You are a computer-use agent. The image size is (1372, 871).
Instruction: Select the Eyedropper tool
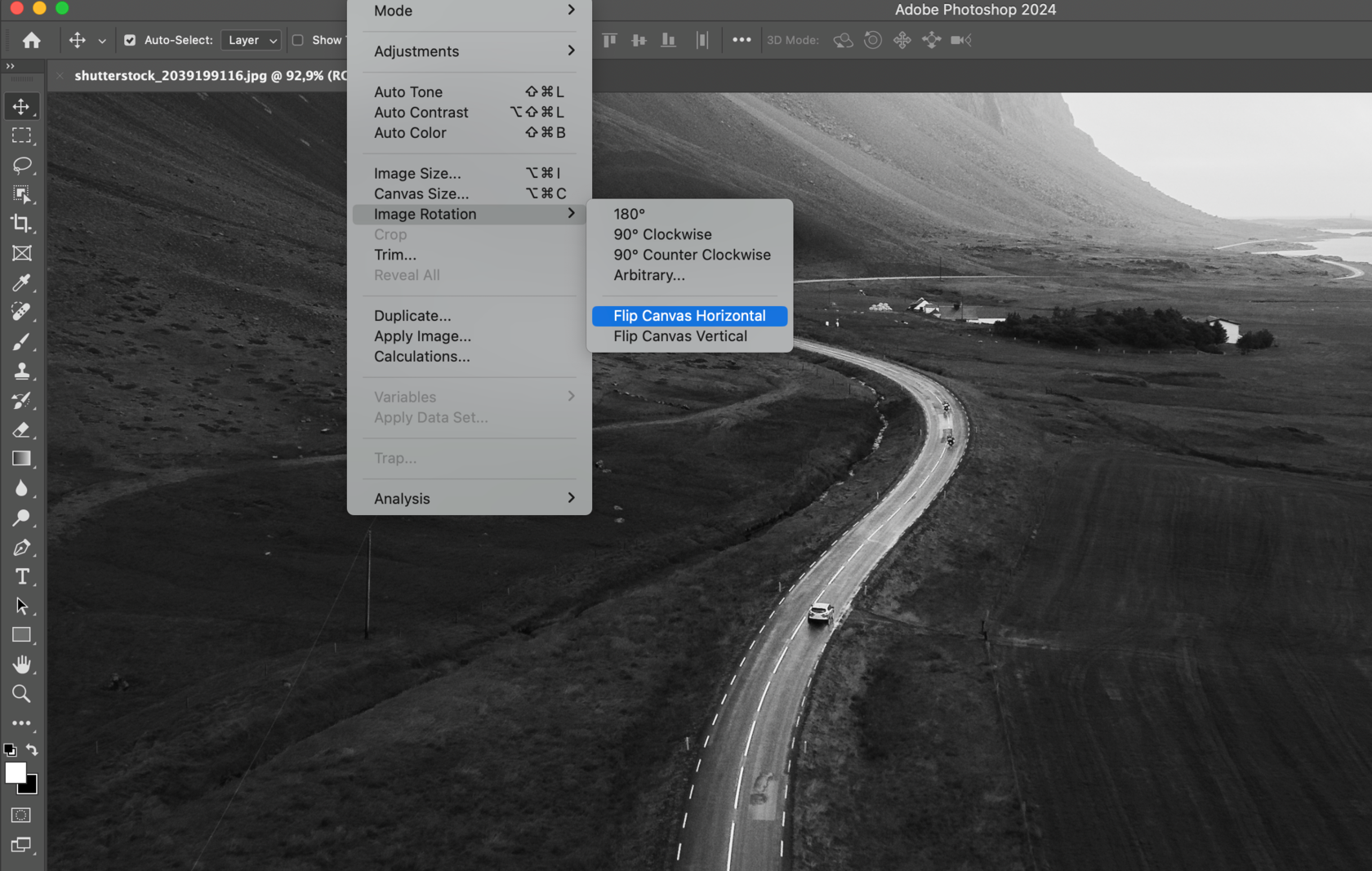pyautogui.click(x=21, y=283)
